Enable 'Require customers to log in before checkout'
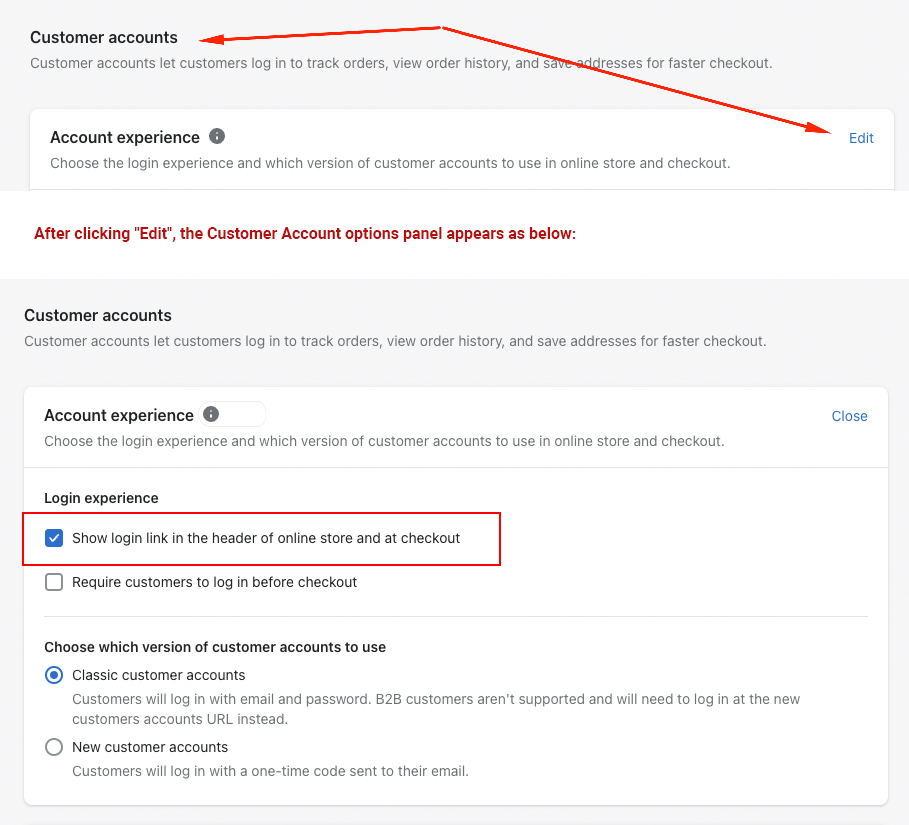The height and width of the screenshot is (825, 909). coord(54,581)
